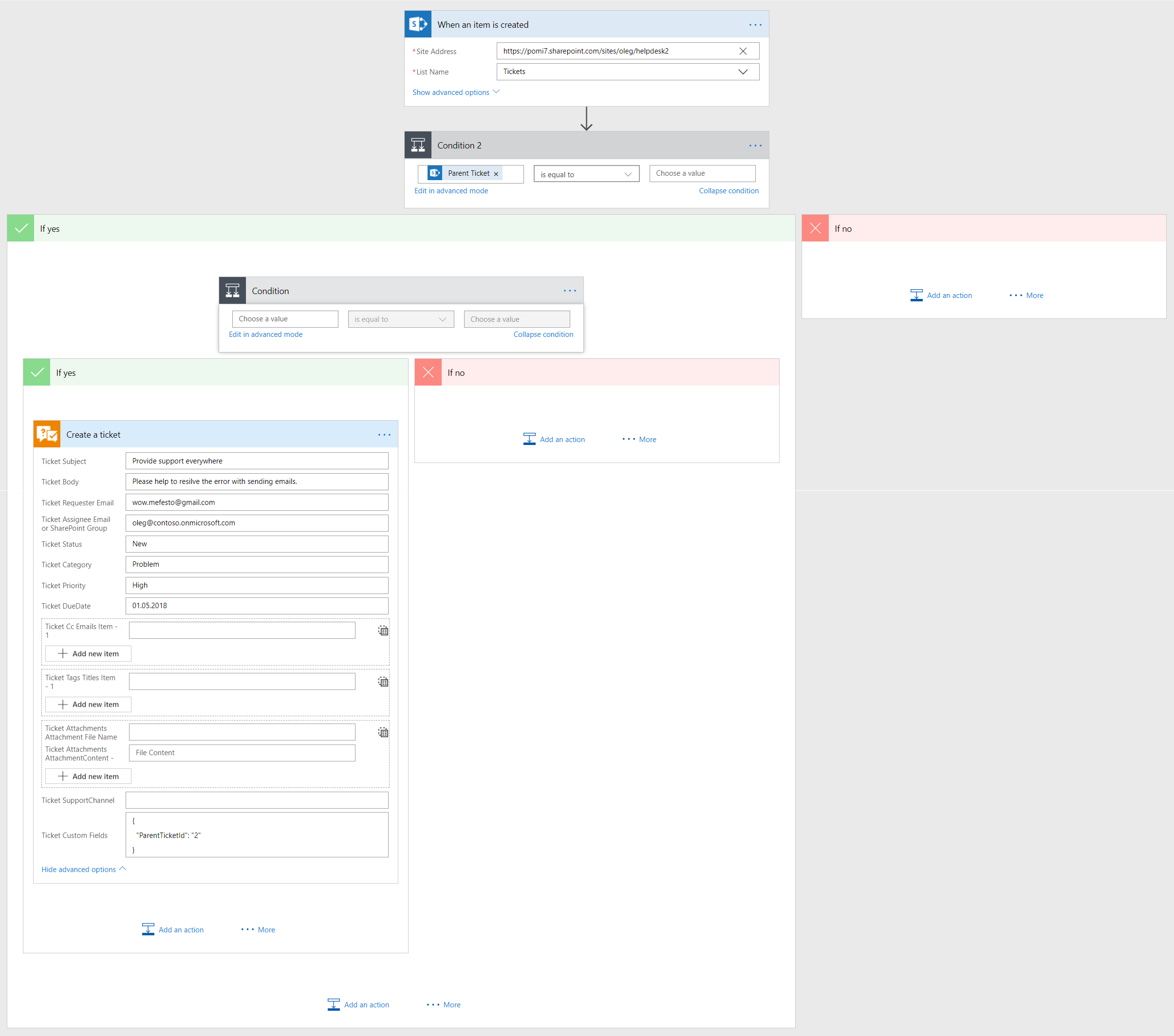Open the Condition 2 ellipsis menu

755,145
